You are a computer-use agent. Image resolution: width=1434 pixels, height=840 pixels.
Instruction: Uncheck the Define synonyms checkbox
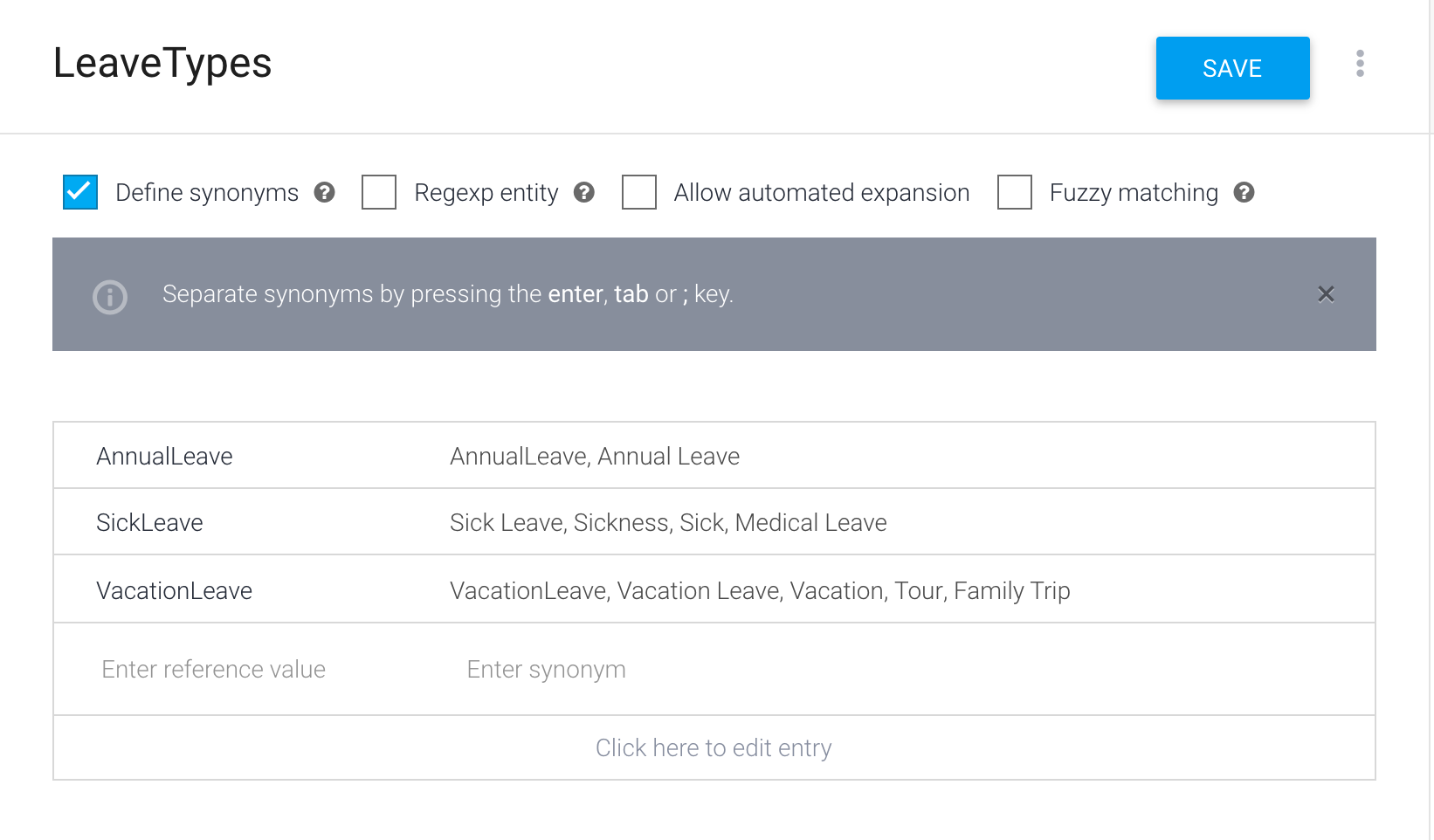point(80,192)
